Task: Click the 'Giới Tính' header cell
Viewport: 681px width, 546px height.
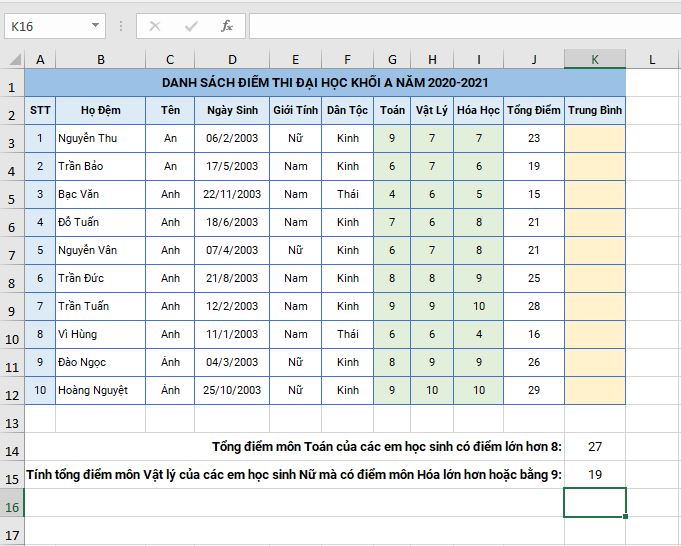Action: pyautogui.click(x=295, y=110)
